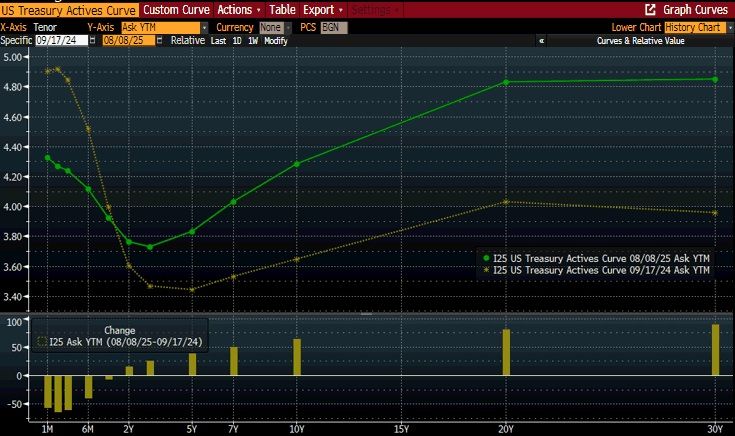Click the Graph Curves pop-out icon
The height and width of the screenshot is (436, 735).
pyautogui.click(x=650, y=9)
